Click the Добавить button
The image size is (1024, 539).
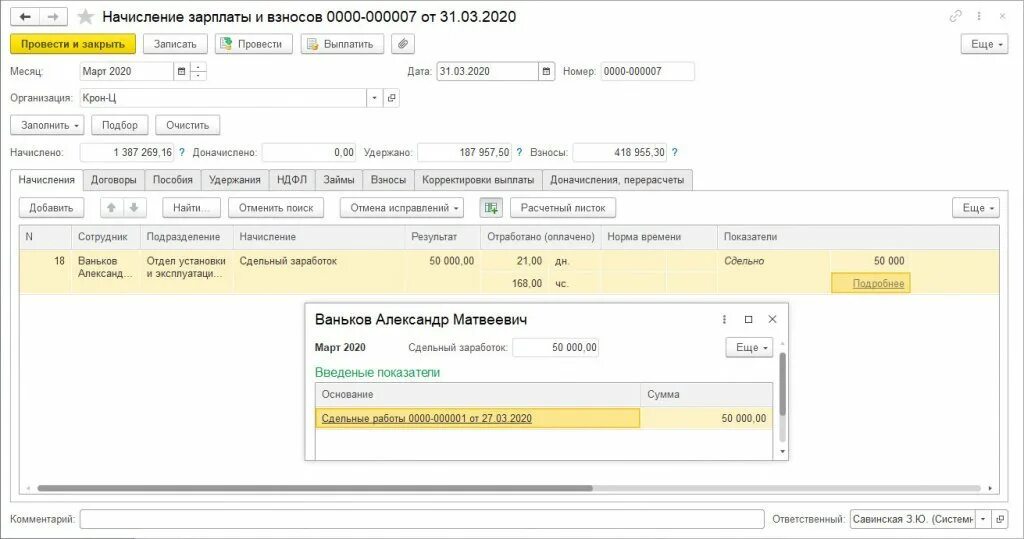click(52, 208)
